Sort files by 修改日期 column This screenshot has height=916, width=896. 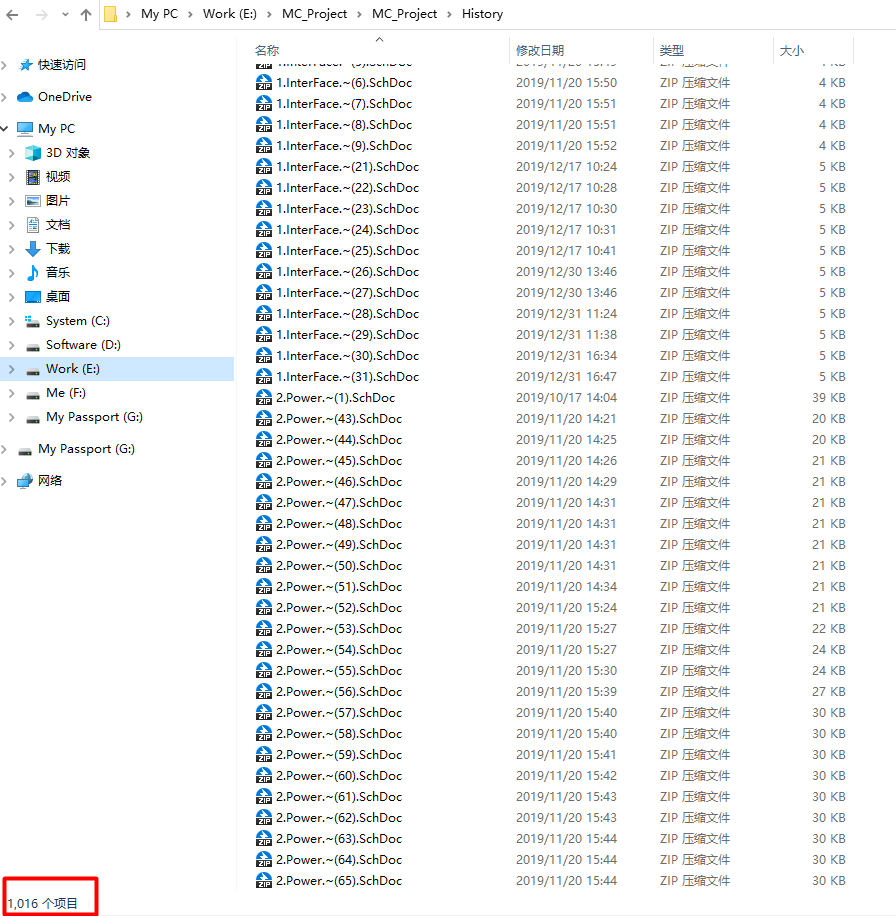coord(540,51)
